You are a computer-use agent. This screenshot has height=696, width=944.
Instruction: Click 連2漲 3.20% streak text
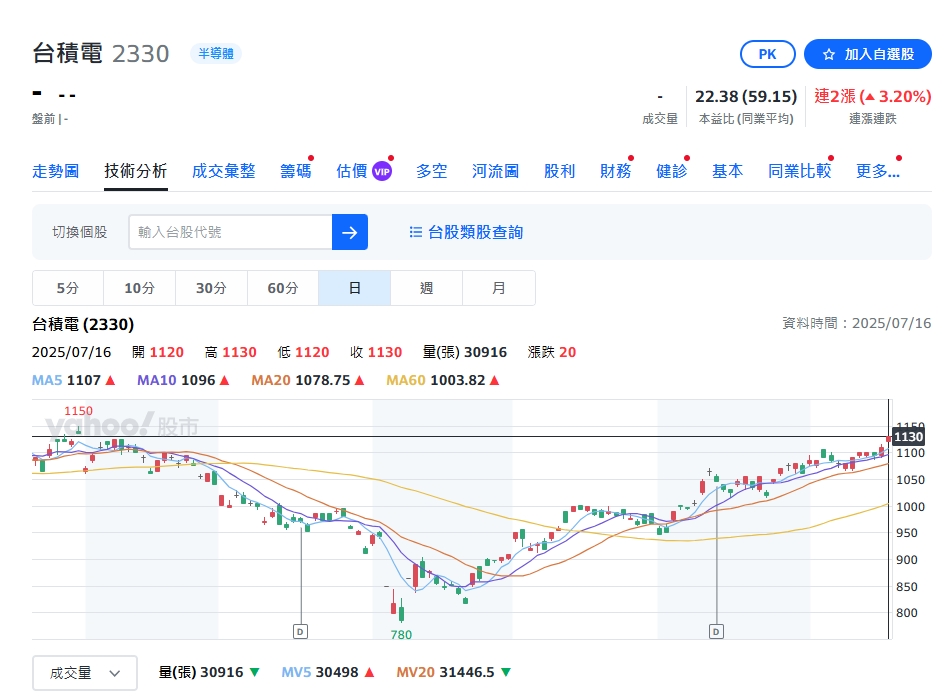coord(872,96)
